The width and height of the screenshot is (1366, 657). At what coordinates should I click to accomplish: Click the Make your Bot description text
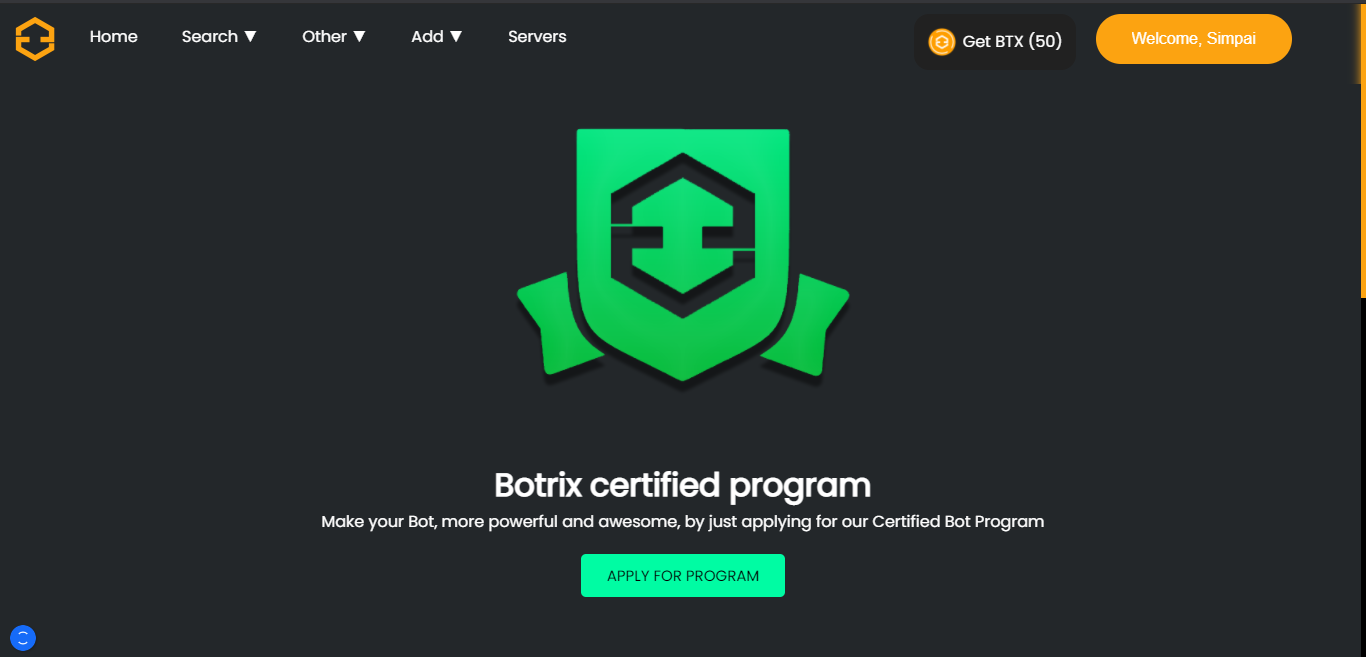(683, 522)
